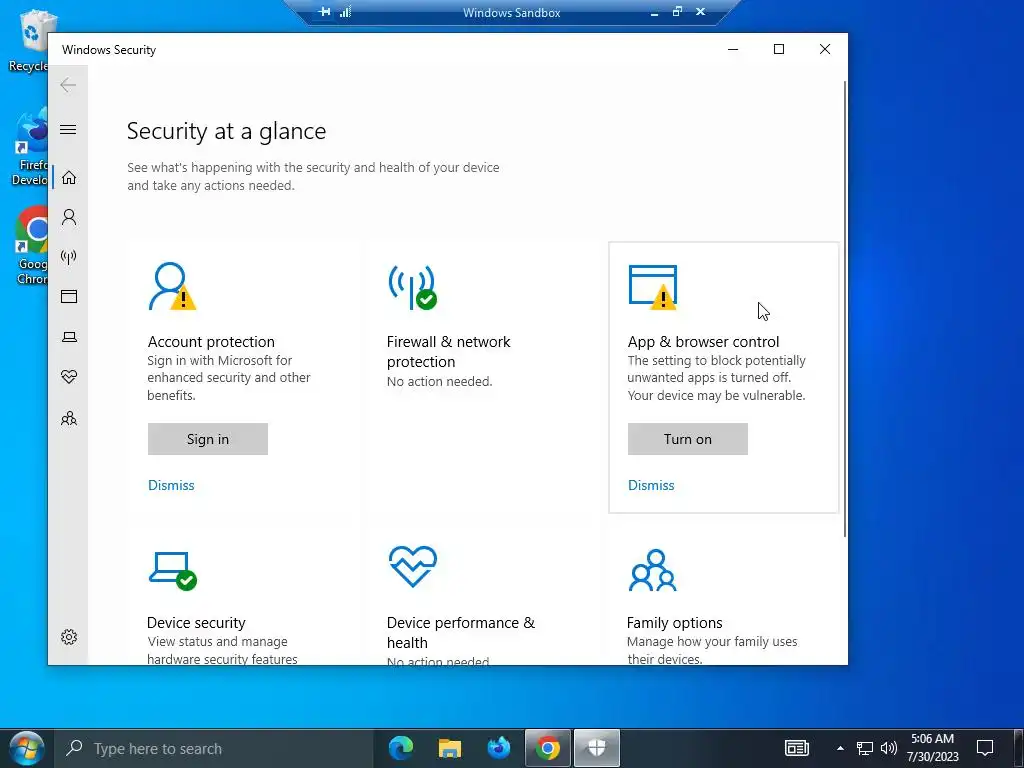Open Device security laptop icon in sidebar

[69, 337]
